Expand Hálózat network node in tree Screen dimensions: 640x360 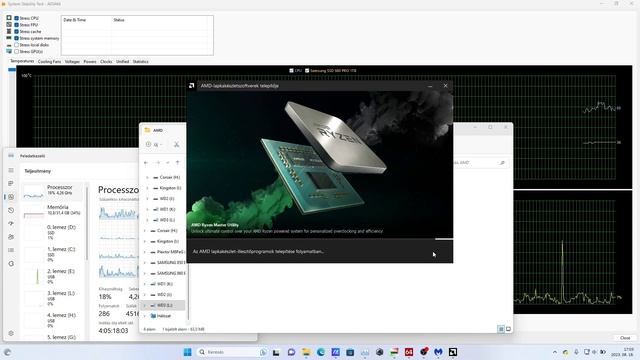[x=144, y=316]
